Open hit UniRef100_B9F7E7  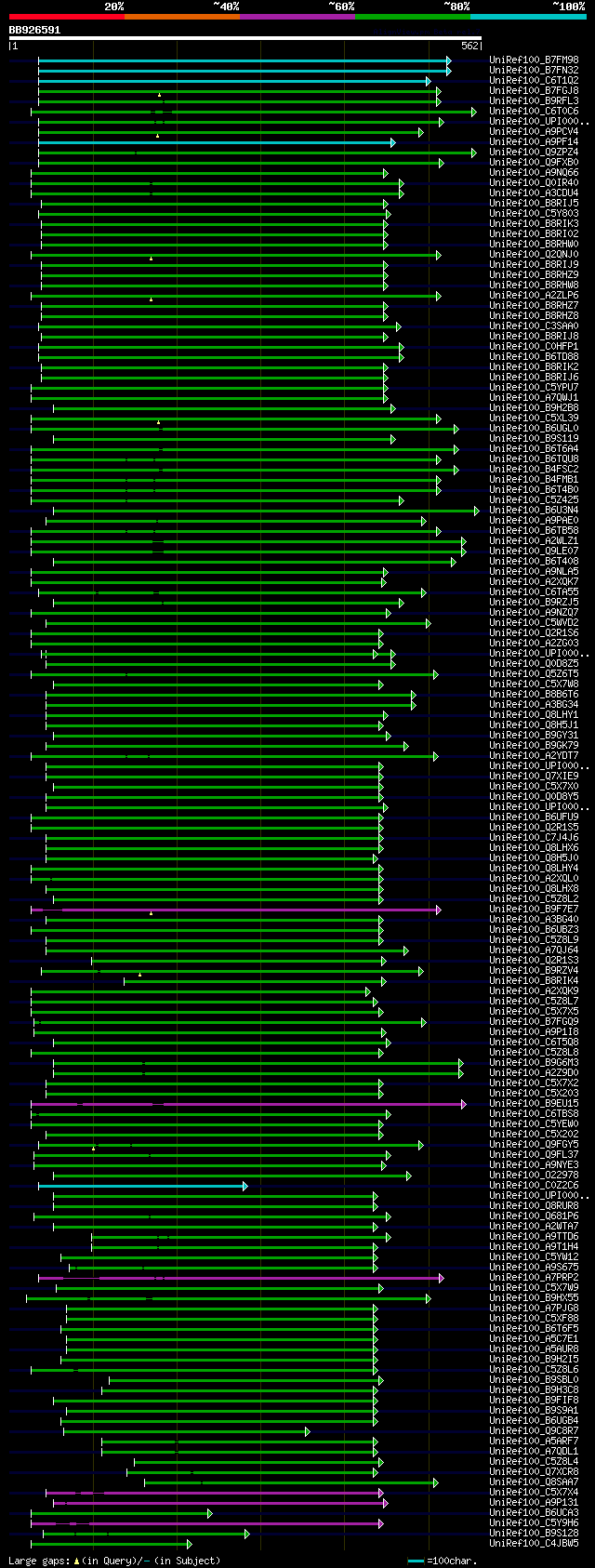pyautogui.click(x=534, y=910)
